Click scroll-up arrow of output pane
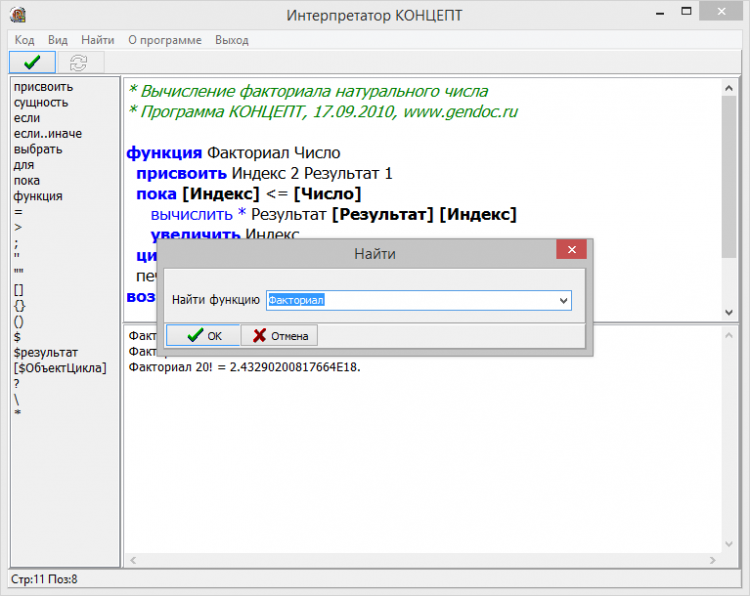Screen dimensions: 750x596 [x=728, y=335]
